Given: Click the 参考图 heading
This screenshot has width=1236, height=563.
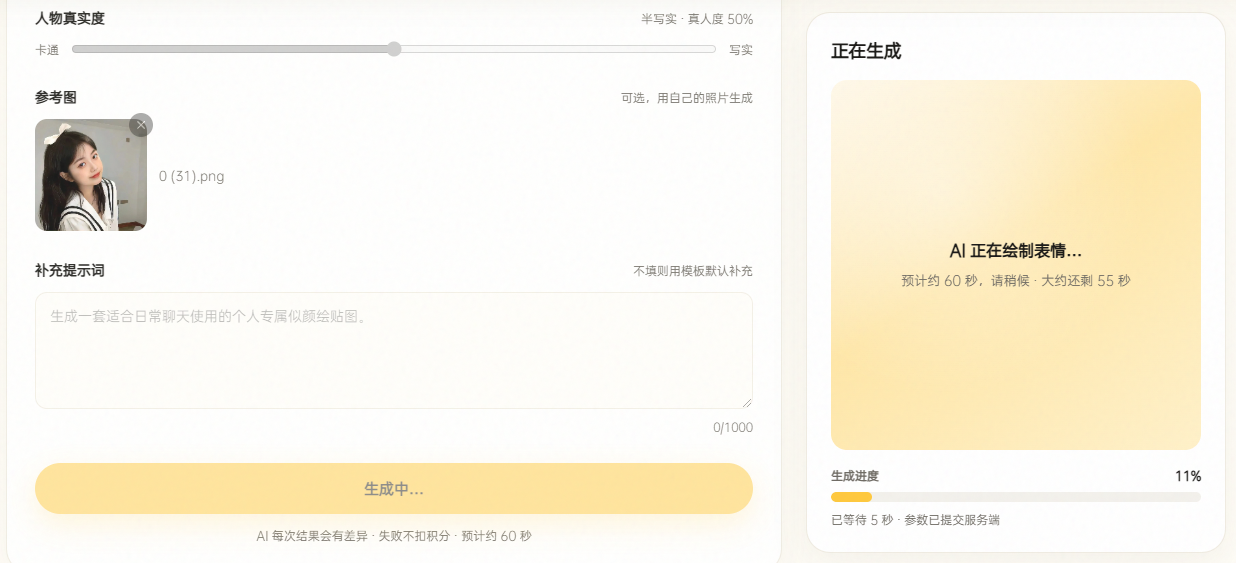Looking at the screenshot, I should tap(56, 97).
